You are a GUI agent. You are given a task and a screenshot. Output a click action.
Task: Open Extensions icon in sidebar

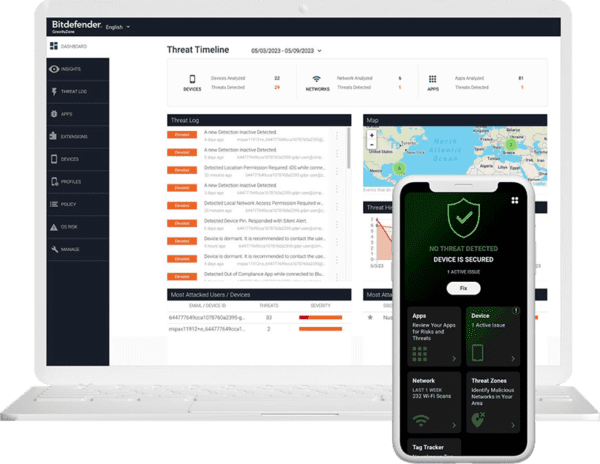click(x=53, y=136)
